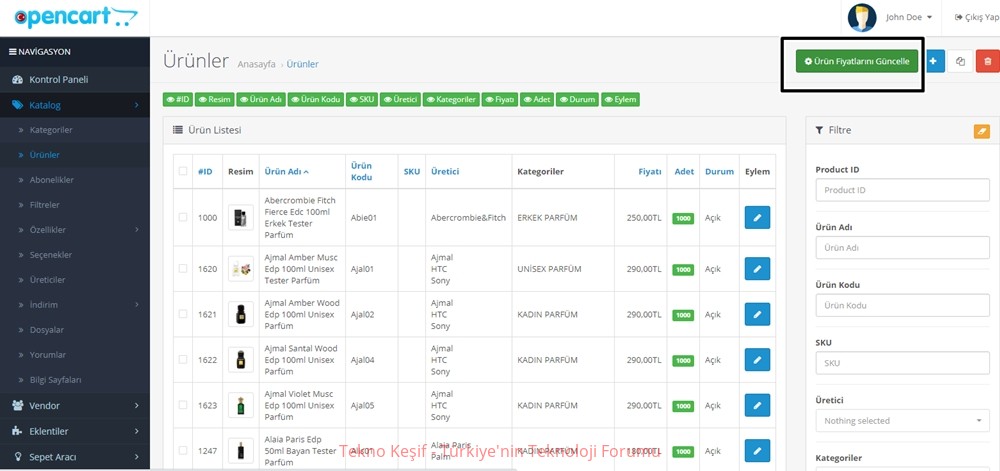The width and height of the screenshot is (1000, 471).
Task: Check the box for product 1000
Action: pyautogui.click(x=183, y=217)
